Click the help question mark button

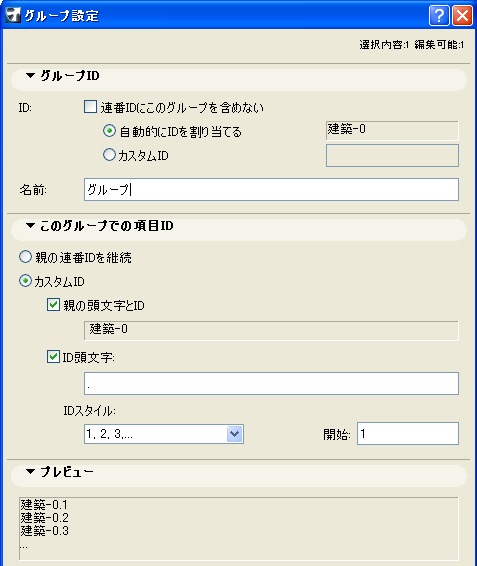point(439,16)
